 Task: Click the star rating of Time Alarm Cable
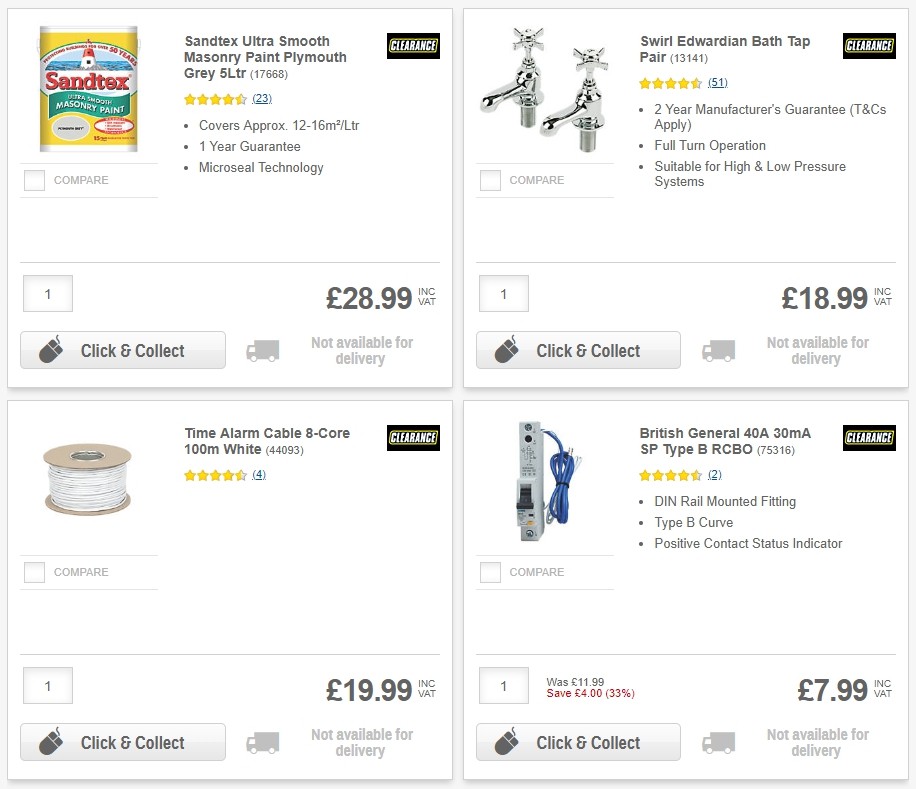[215, 475]
